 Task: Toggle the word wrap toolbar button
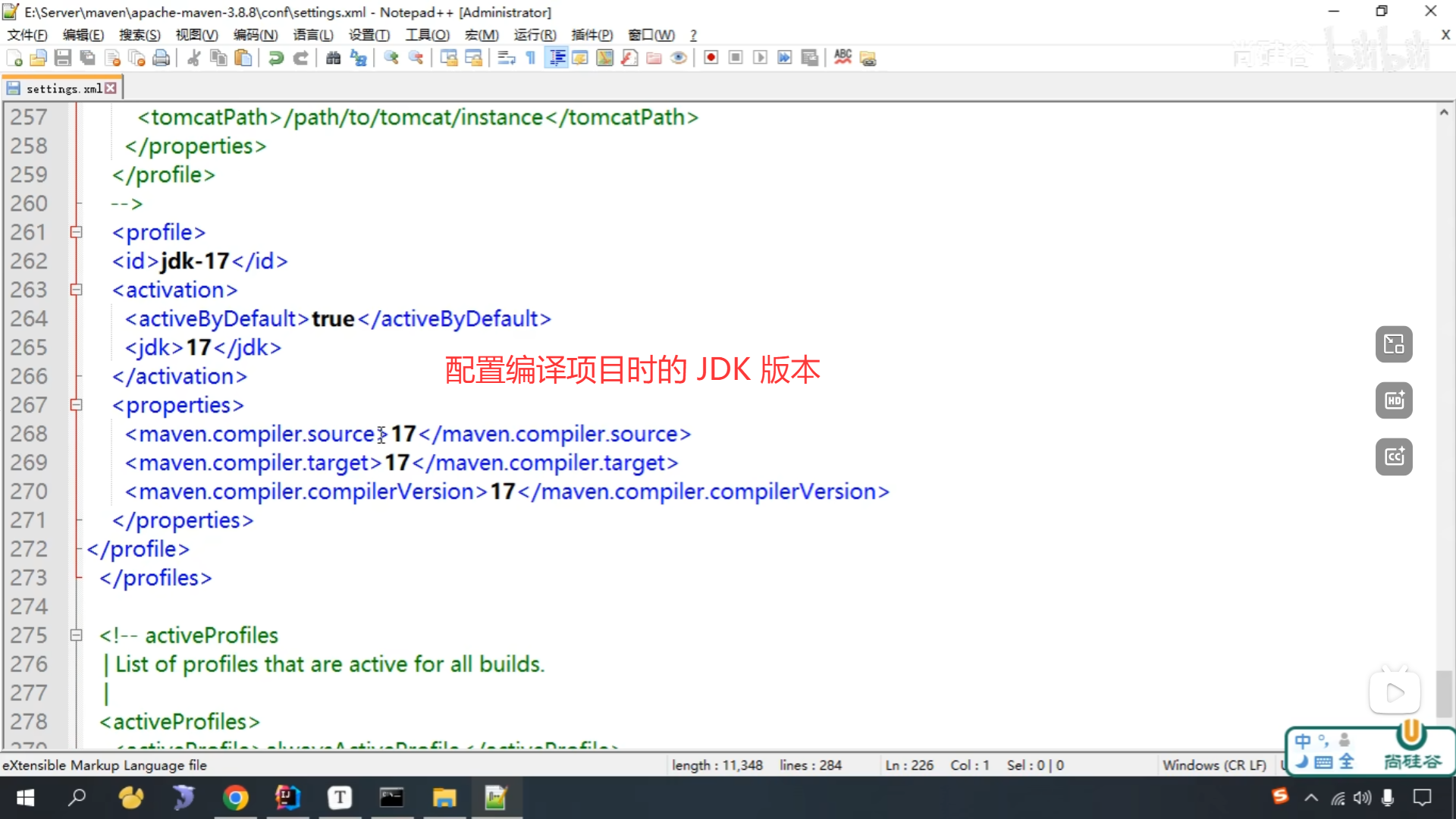pos(507,58)
